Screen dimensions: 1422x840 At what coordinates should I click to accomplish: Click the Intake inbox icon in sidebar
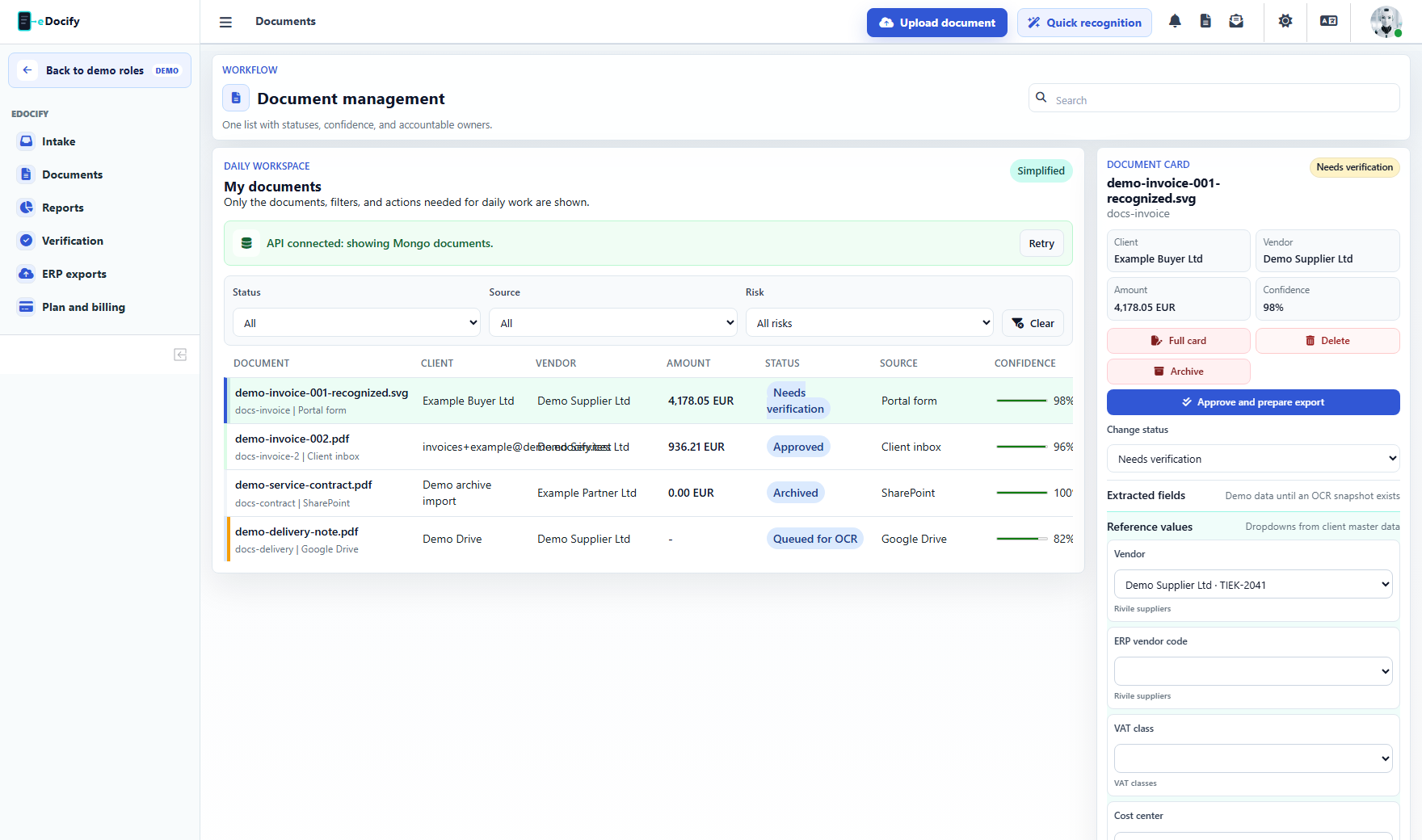pyautogui.click(x=27, y=141)
